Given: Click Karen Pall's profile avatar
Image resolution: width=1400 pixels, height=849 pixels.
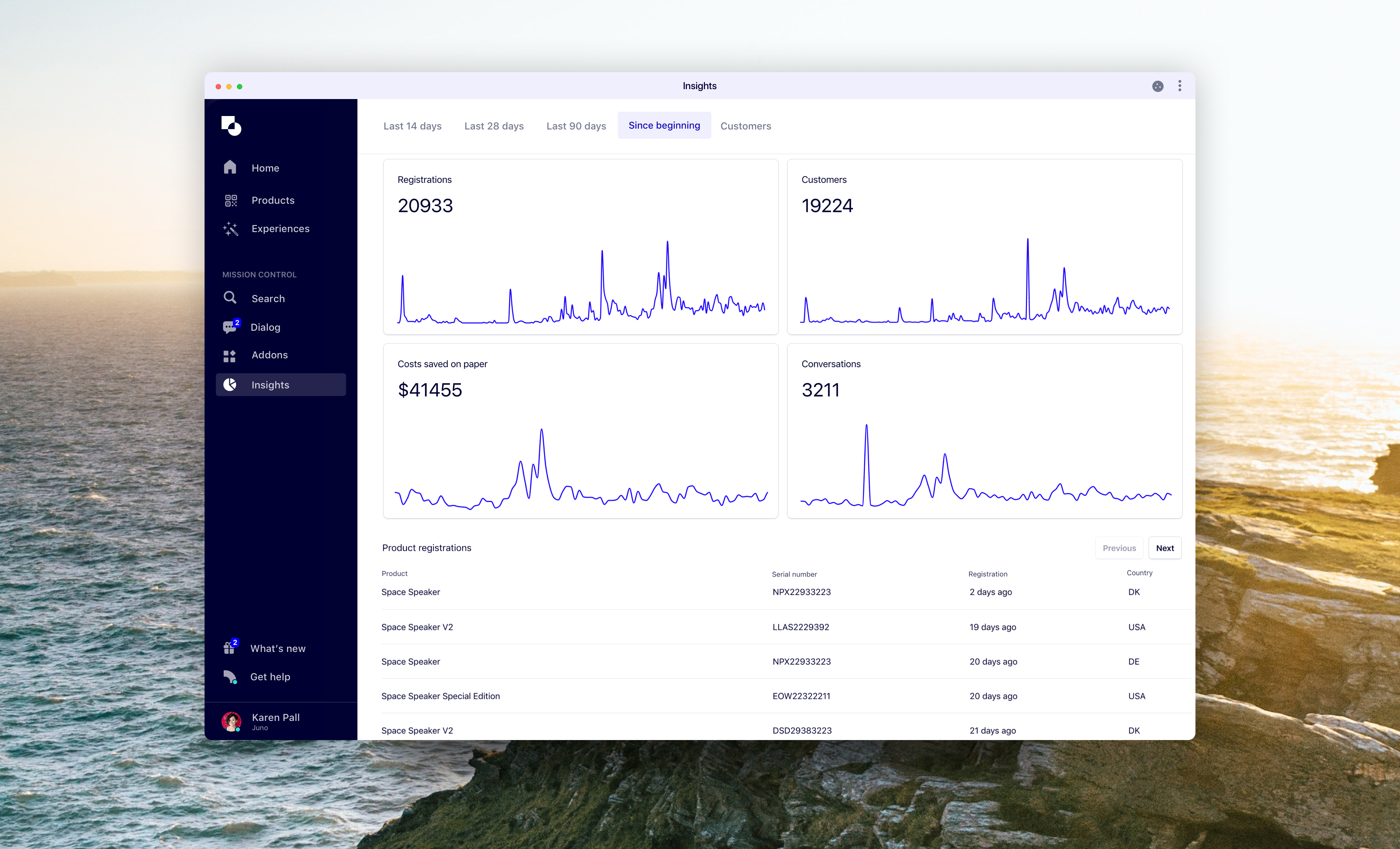Looking at the screenshot, I should click(x=231, y=721).
